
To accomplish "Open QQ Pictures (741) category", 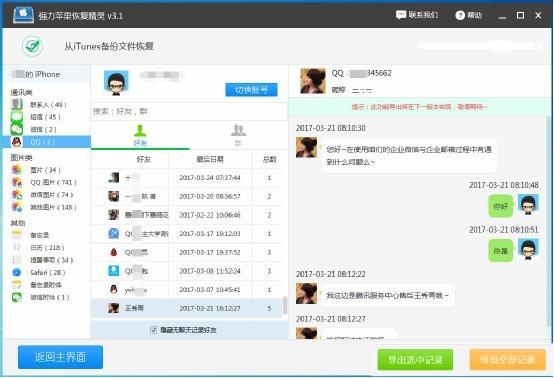I will point(45,182).
